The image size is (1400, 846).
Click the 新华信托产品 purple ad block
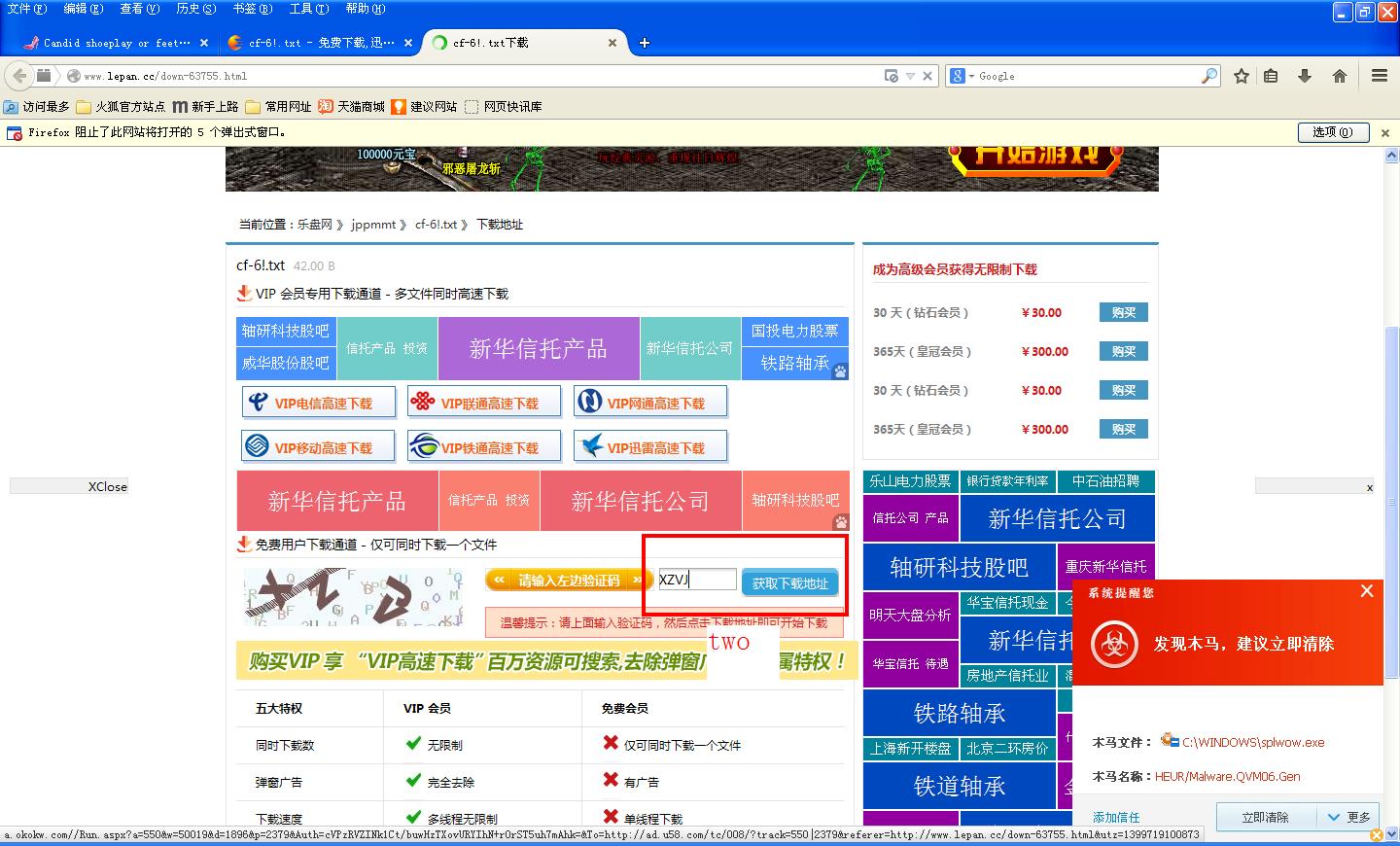click(539, 348)
